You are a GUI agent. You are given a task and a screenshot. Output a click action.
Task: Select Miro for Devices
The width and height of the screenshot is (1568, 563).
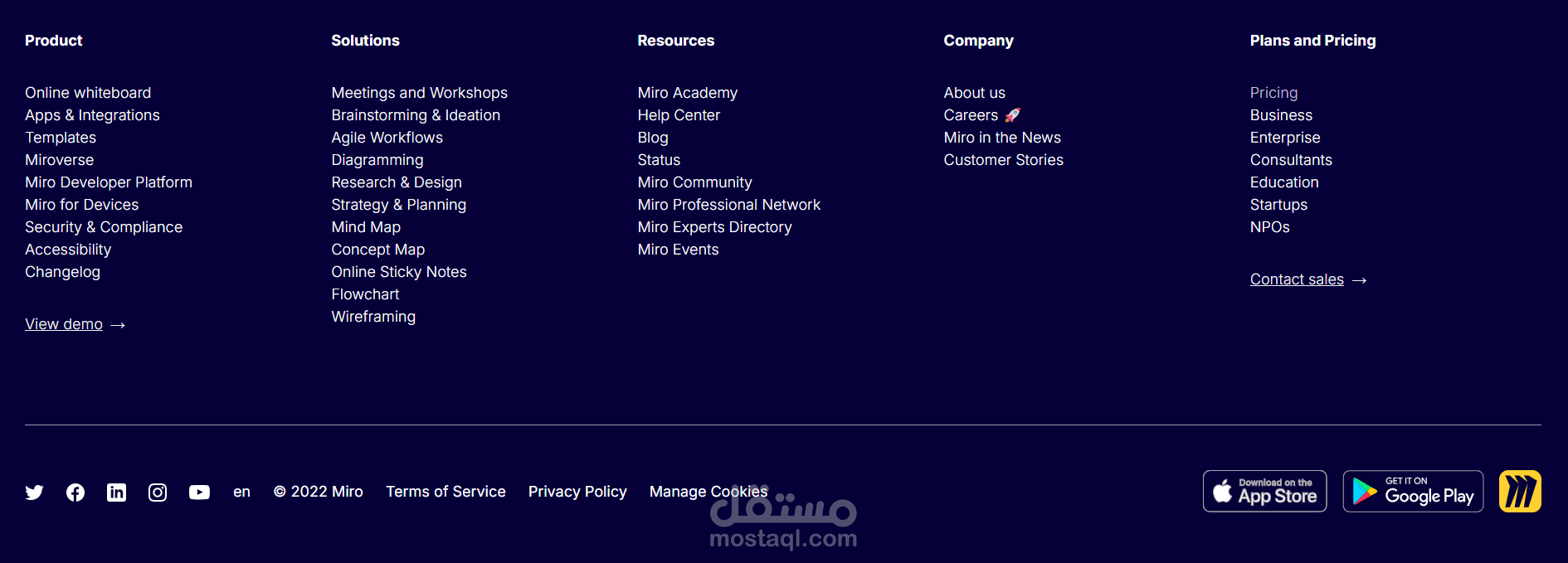(81, 205)
